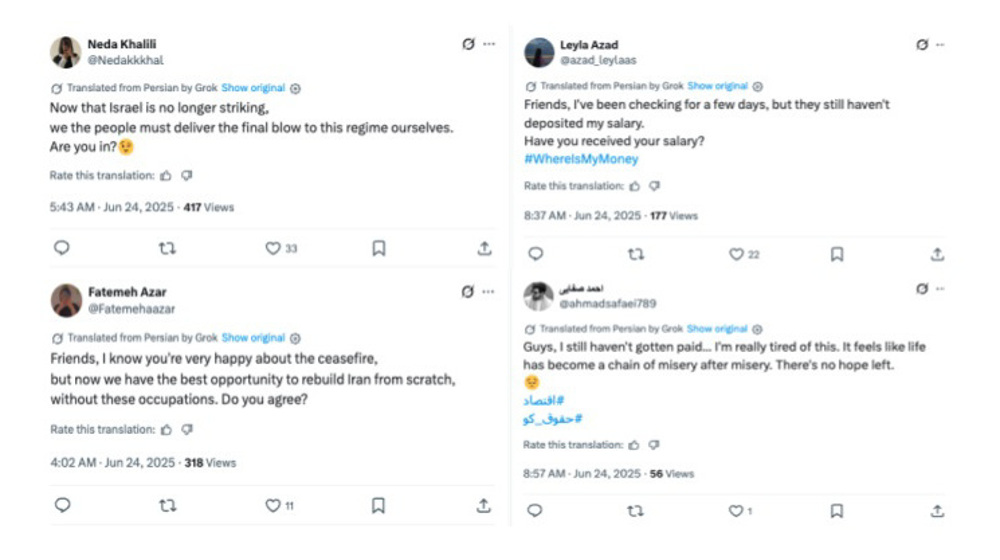Toggle like on ahmadsafaei789's tweet
The image size is (1000, 560).
point(734,511)
